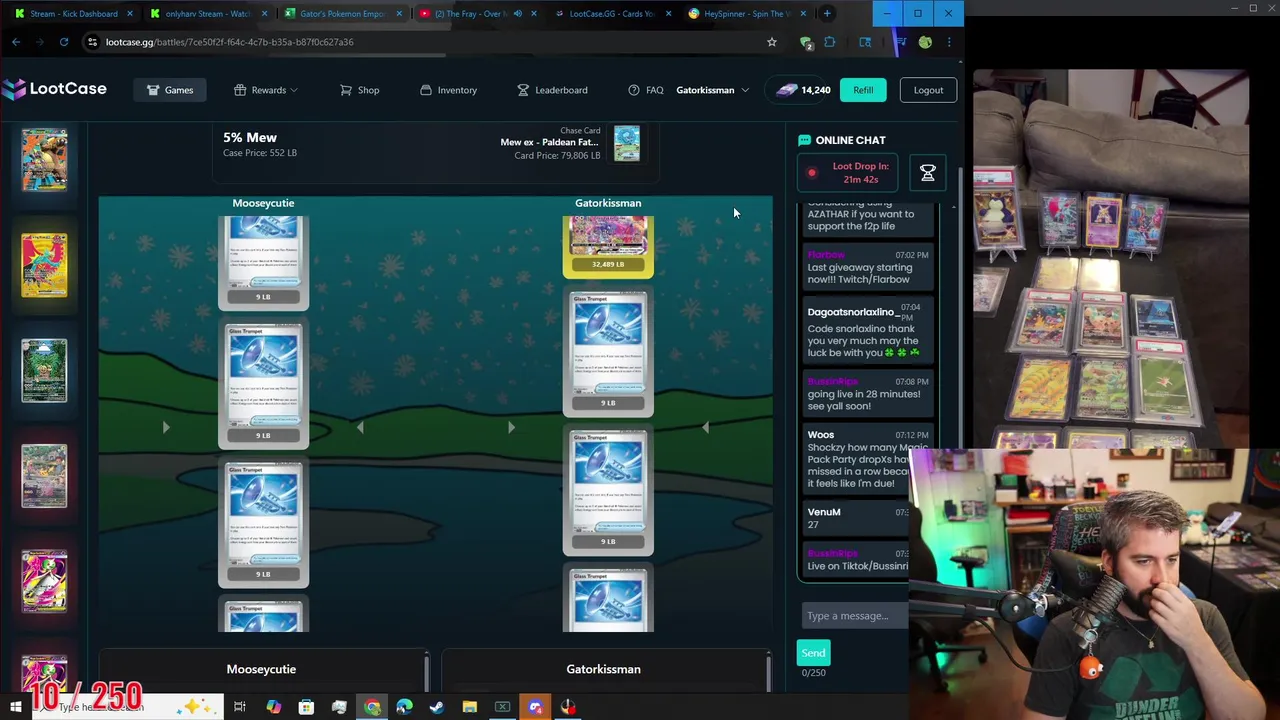Mute audio on The Fray tab
The image size is (1280, 720).
(517, 14)
